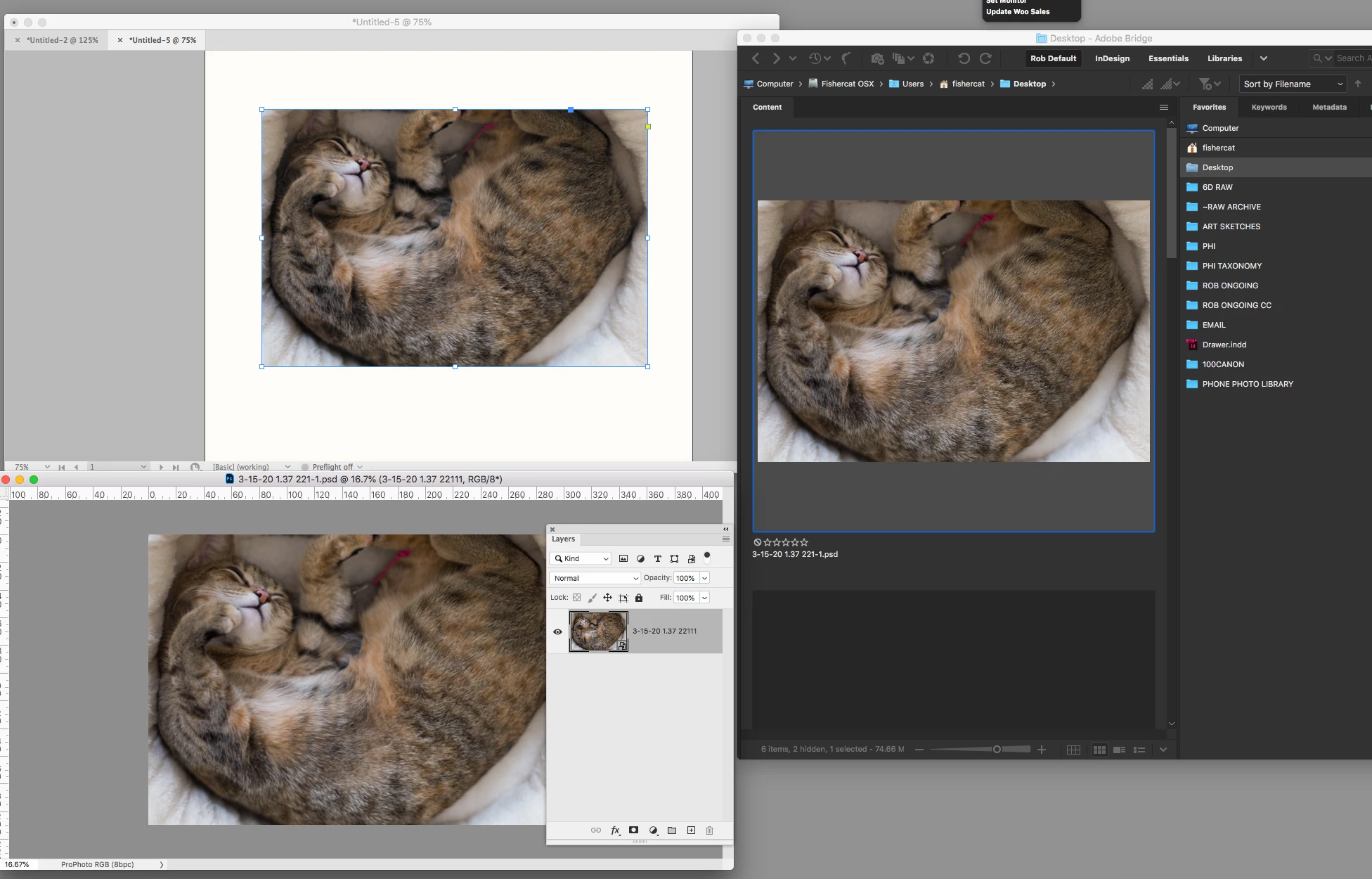Create a new layer with plus icon
Image resolution: width=1372 pixels, height=879 pixels.
coord(691,830)
